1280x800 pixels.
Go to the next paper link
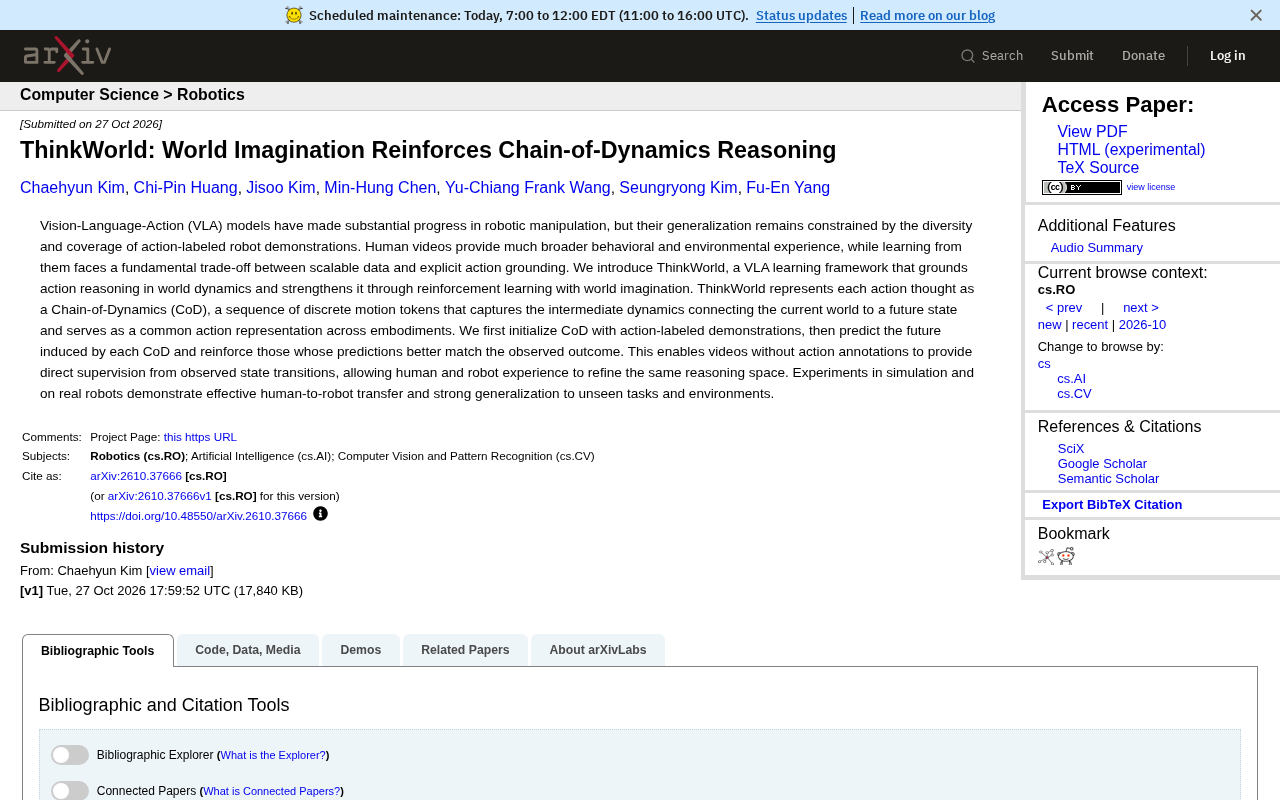[x=1141, y=308]
